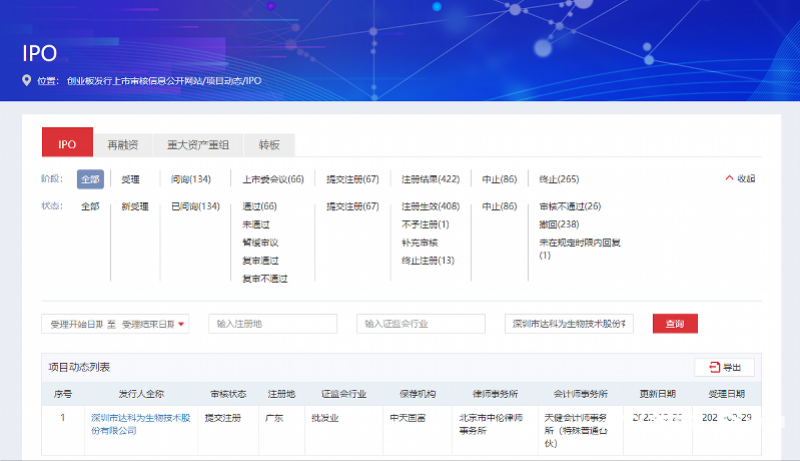Click the company name search field

click(x=570, y=324)
